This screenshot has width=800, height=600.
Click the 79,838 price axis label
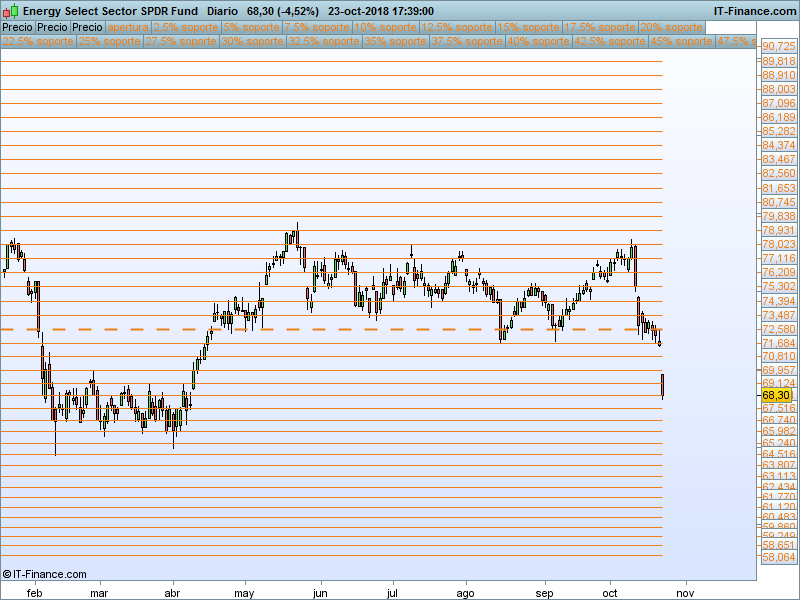click(779, 216)
